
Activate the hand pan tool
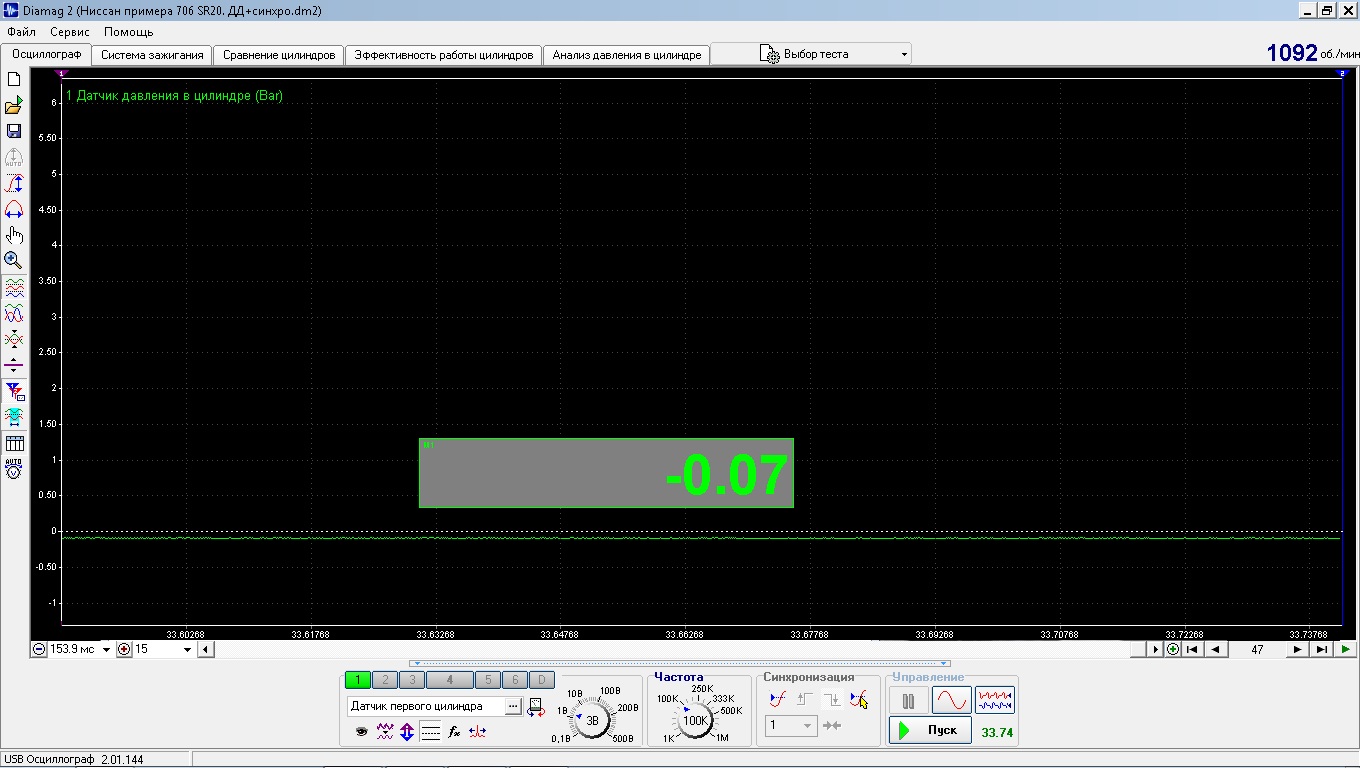pyautogui.click(x=14, y=235)
